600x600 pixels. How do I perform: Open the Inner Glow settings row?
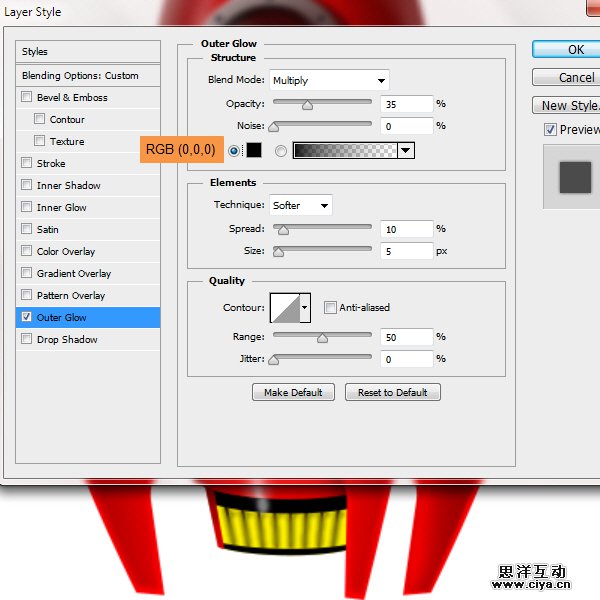pos(88,207)
